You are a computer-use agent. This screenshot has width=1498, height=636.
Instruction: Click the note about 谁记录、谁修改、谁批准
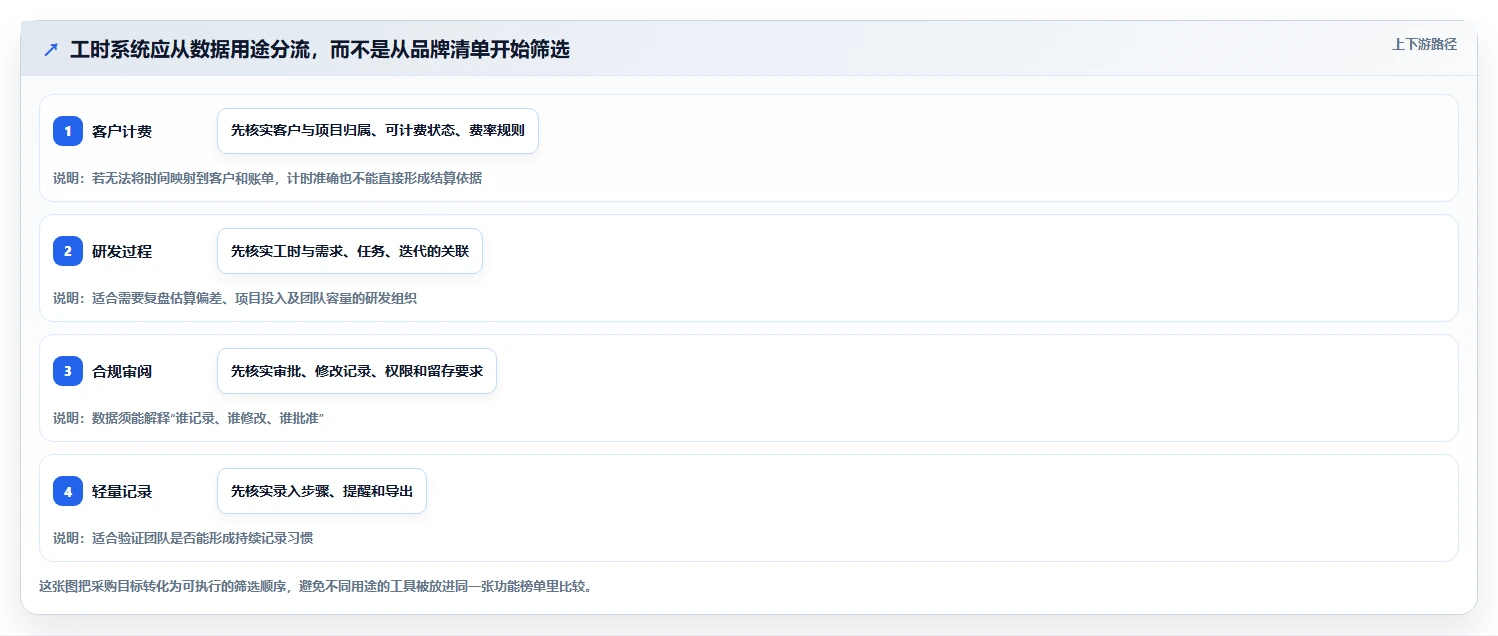pyautogui.click(x=189, y=418)
